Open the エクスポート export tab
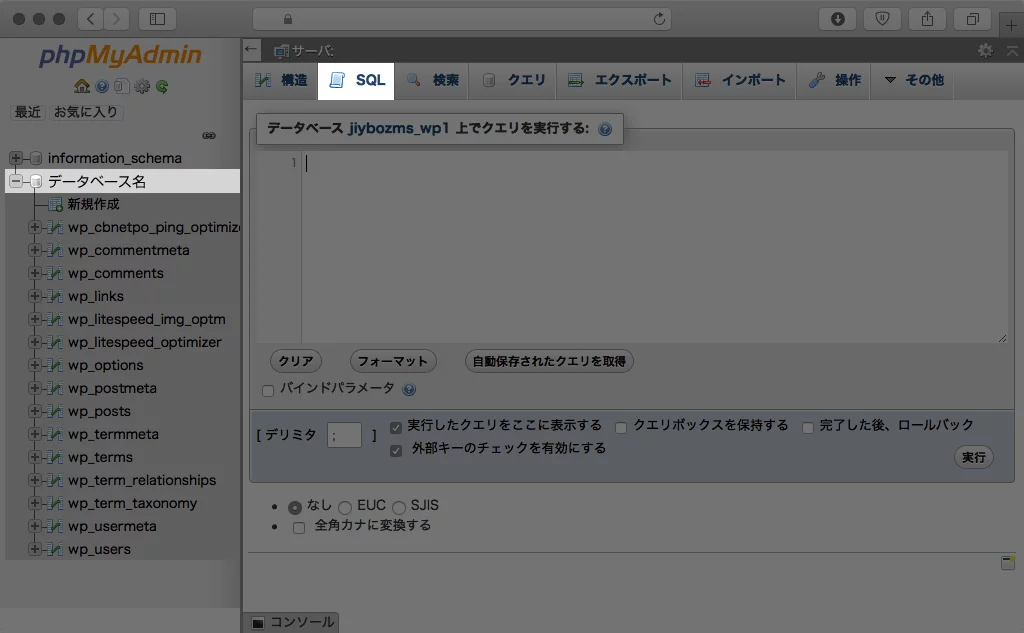This screenshot has height=633, width=1024. click(x=619, y=80)
